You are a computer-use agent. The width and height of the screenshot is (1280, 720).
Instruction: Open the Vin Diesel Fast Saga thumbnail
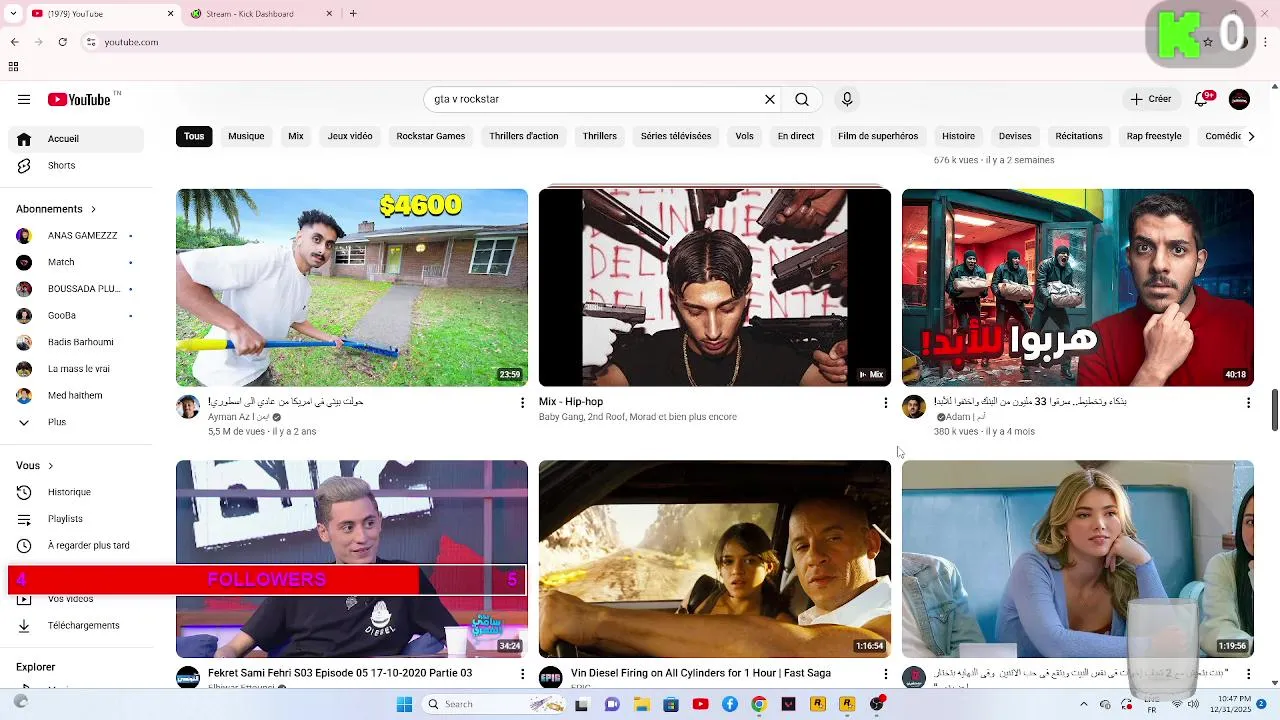pyautogui.click(x=715, y=559)
